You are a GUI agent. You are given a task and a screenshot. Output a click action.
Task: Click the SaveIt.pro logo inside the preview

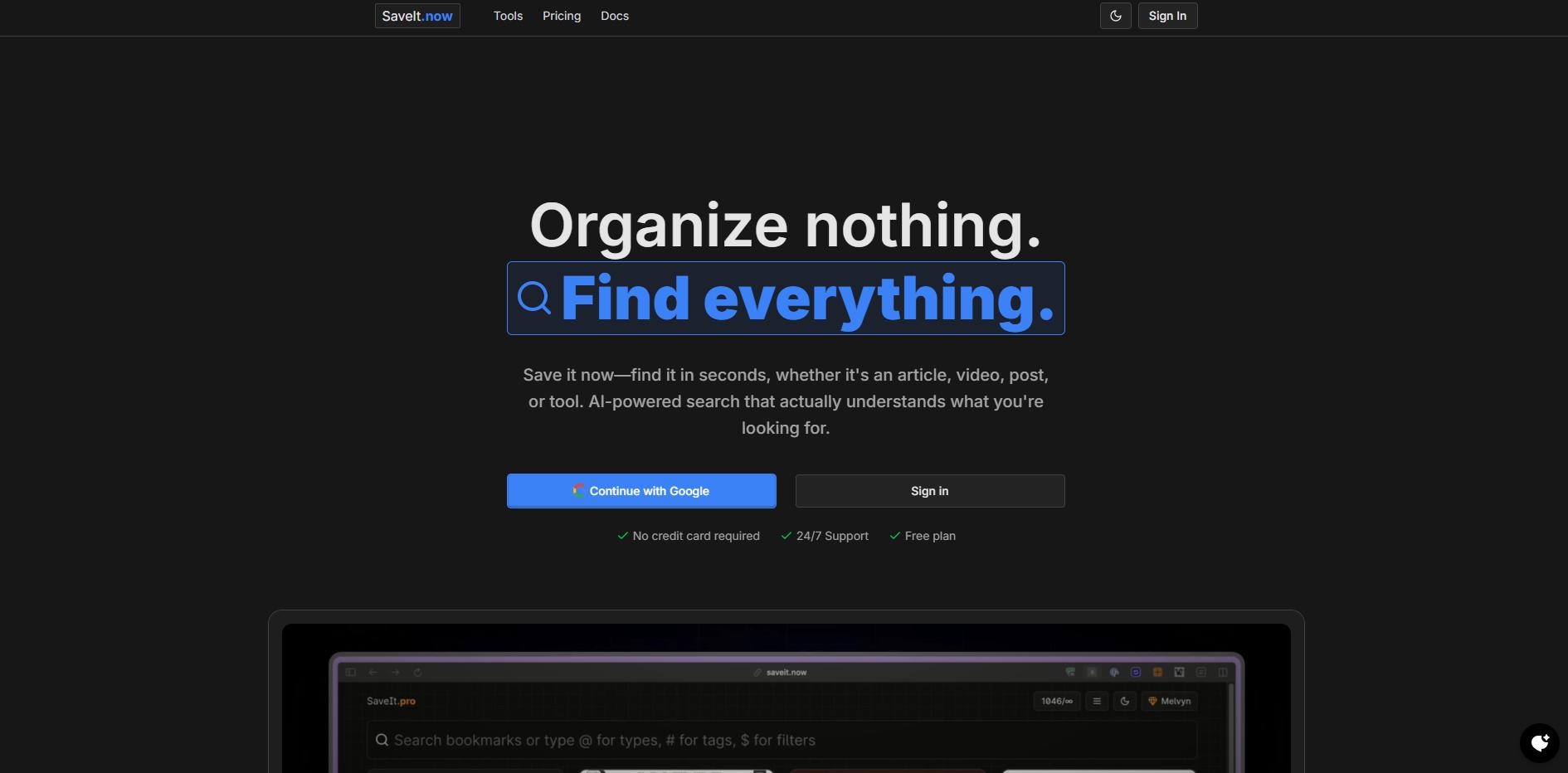[x=391, y=701]
